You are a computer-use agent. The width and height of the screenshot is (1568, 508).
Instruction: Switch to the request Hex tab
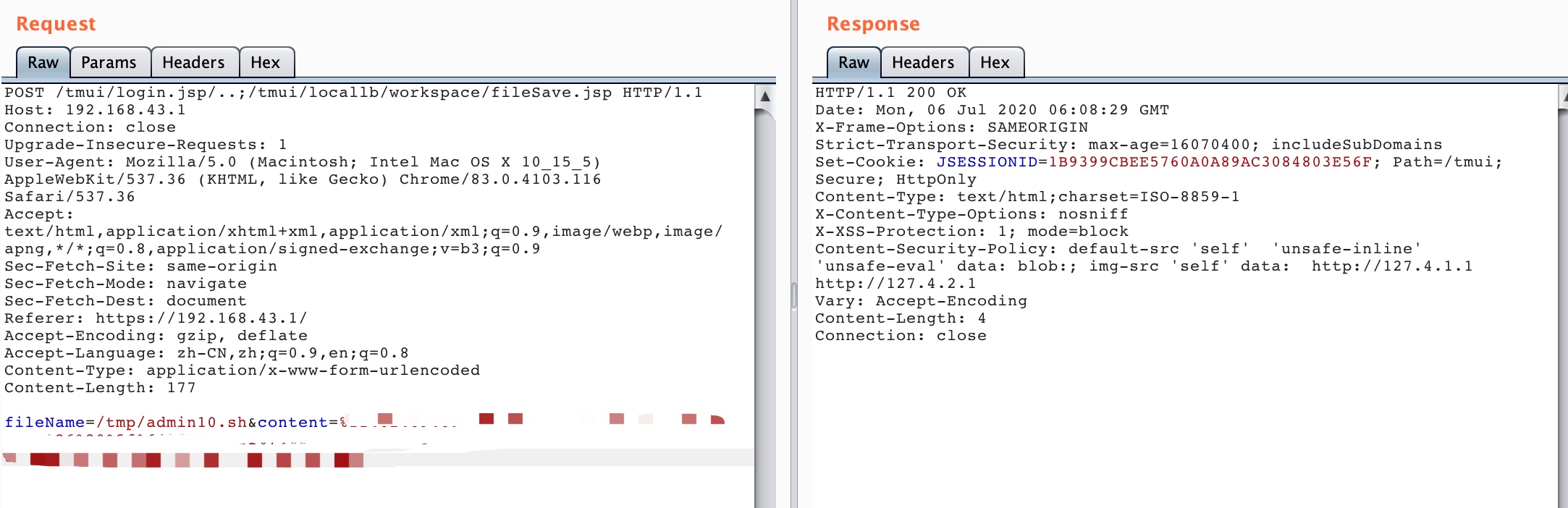click(x=266, y=63)
